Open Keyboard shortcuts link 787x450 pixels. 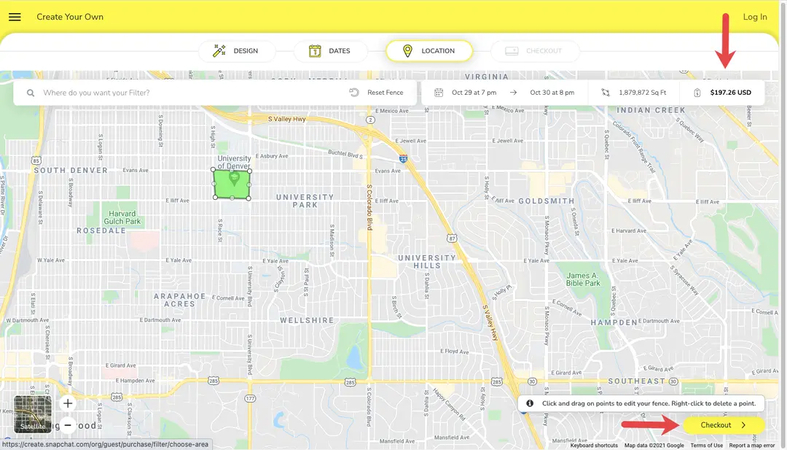coord(594,445)
